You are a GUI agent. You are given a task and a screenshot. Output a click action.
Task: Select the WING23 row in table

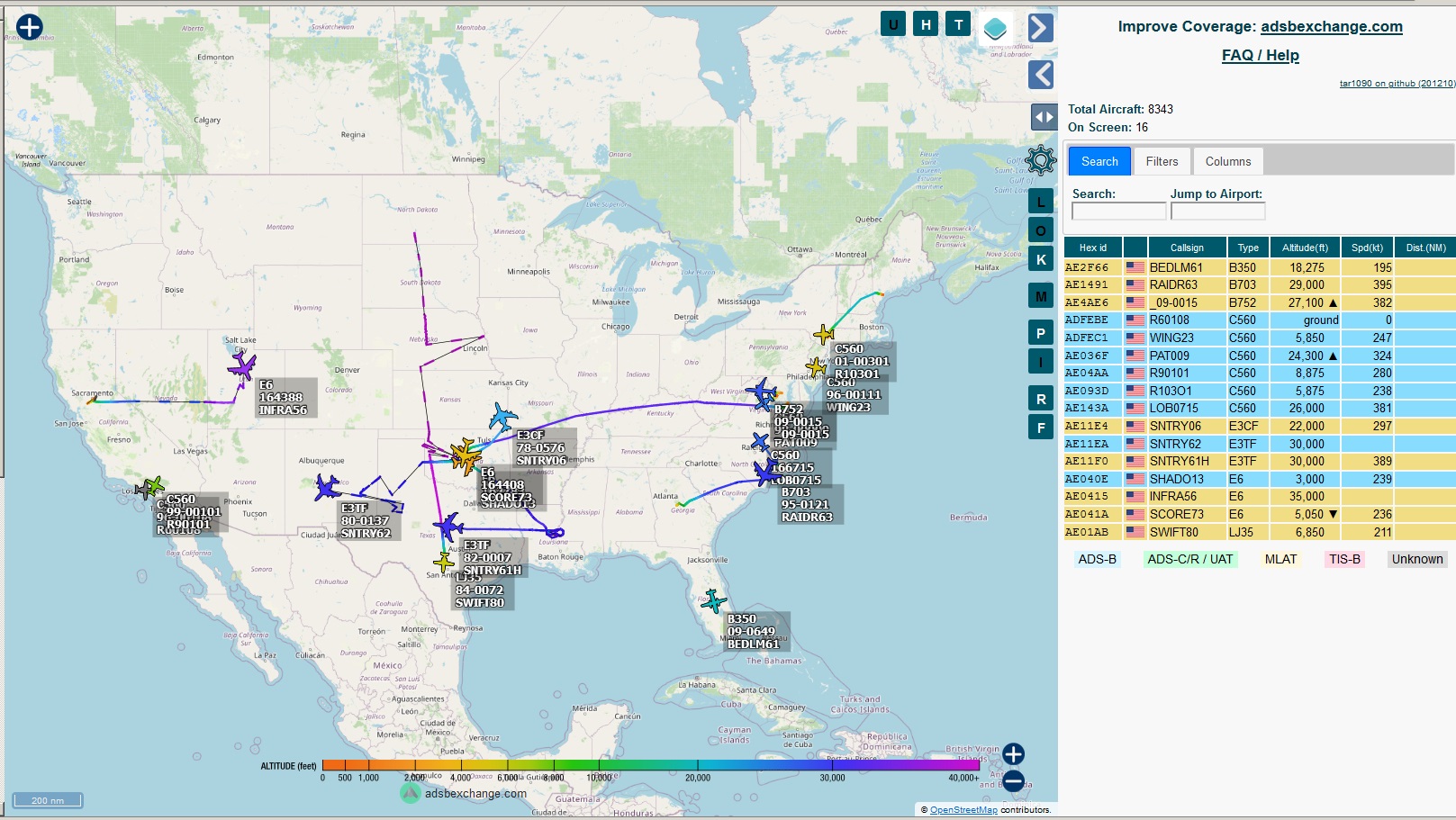[x=1260, y=338]
